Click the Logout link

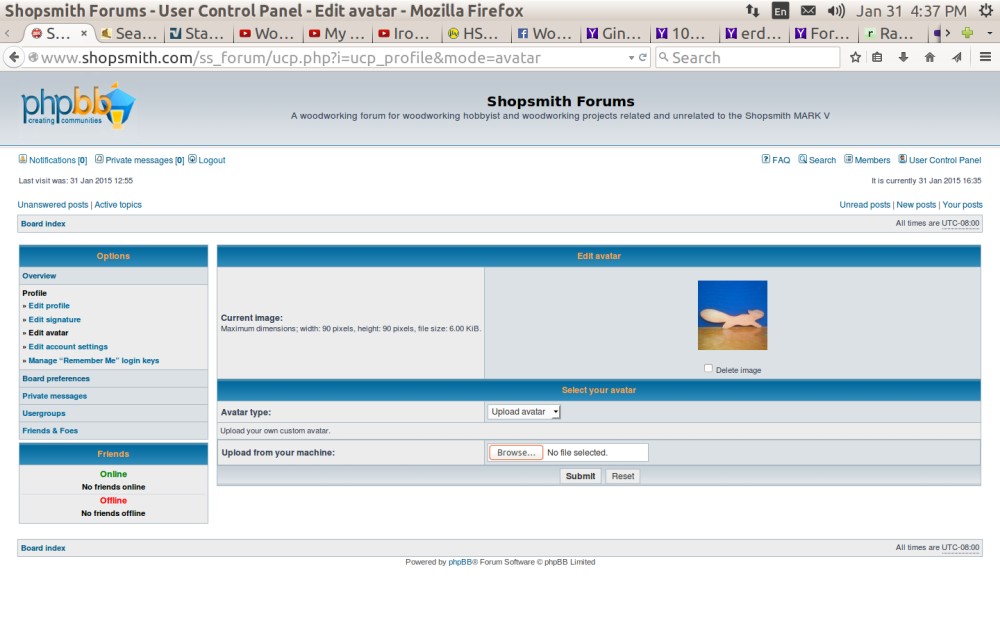(x=212, y=160)
